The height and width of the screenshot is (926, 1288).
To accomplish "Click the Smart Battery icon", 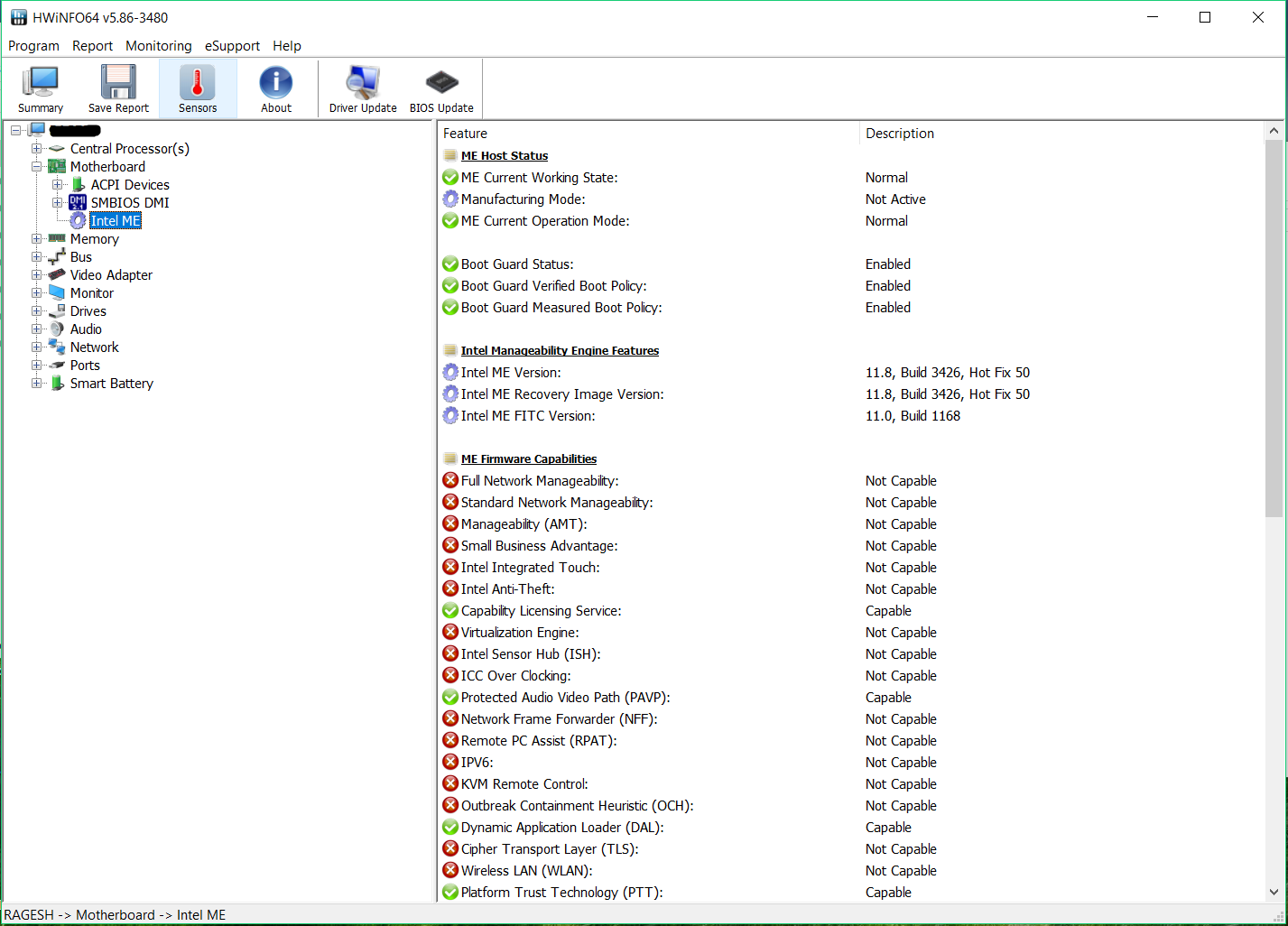I will [x=57, y=384].
